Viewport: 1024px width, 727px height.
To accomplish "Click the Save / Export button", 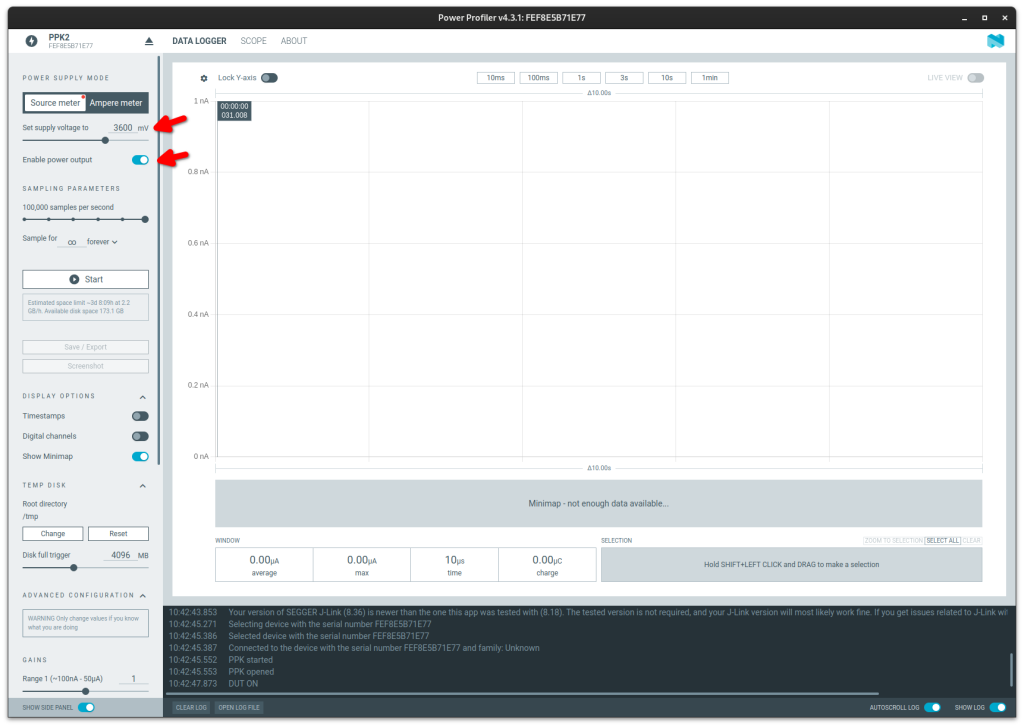I will pos(86,347).
